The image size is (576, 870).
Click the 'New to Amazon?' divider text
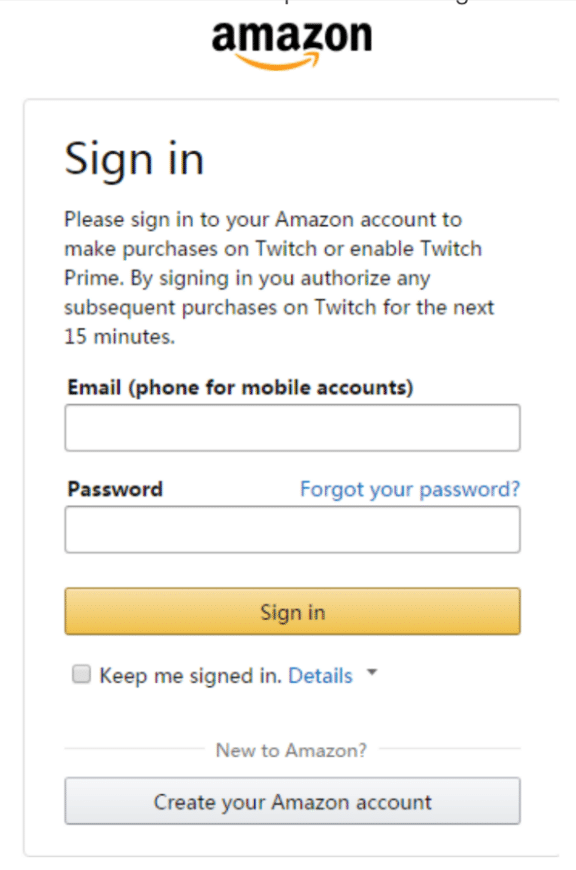pos(291,750)
